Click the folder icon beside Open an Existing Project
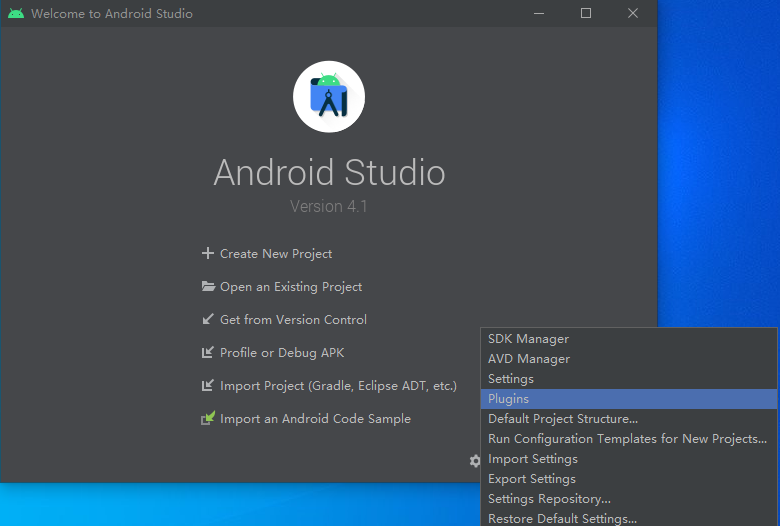 click(x=208, y=286)
